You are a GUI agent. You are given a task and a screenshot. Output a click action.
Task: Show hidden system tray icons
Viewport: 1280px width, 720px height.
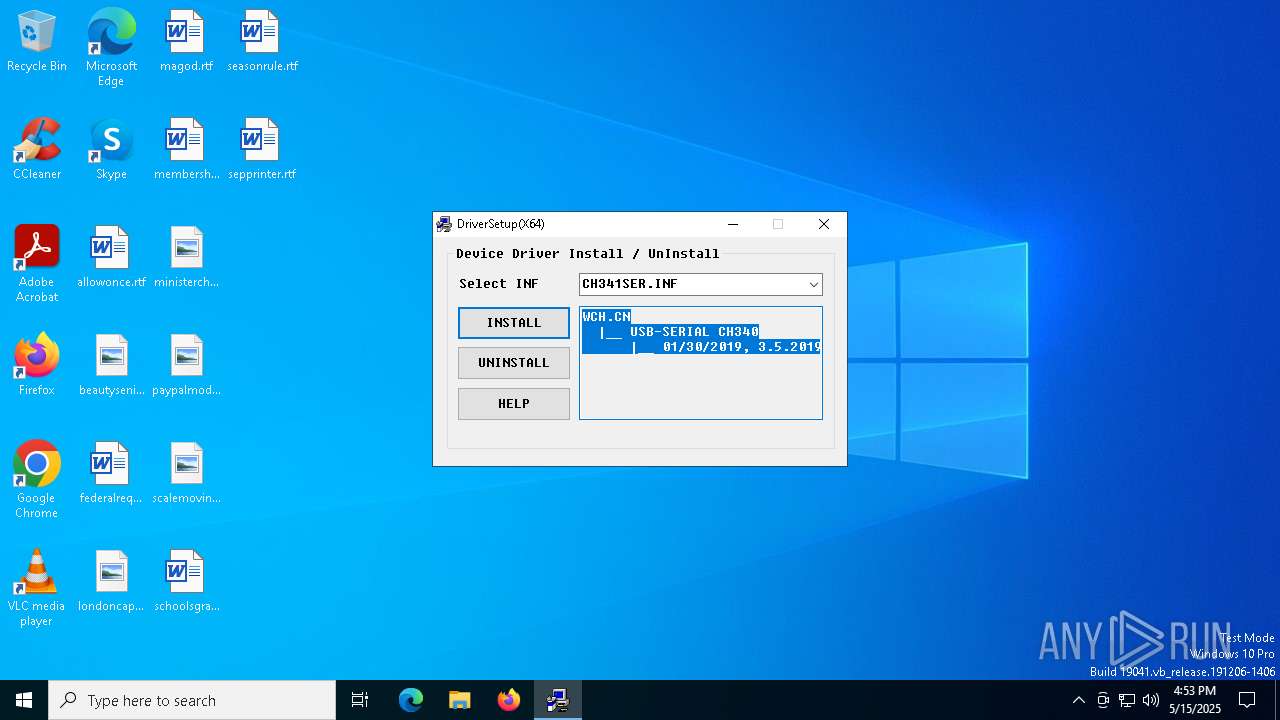(1078, 700)
